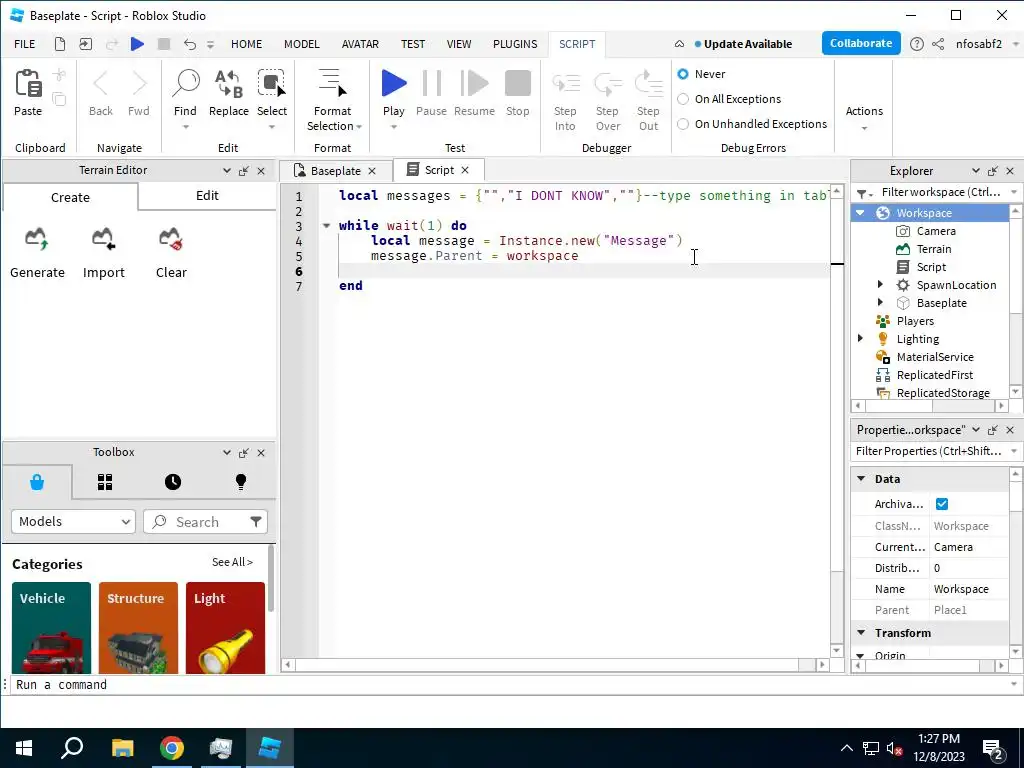This screenshot has height=768, width=1024.
Task: Collapse the Data properties section
Action: tap(861, 479)
